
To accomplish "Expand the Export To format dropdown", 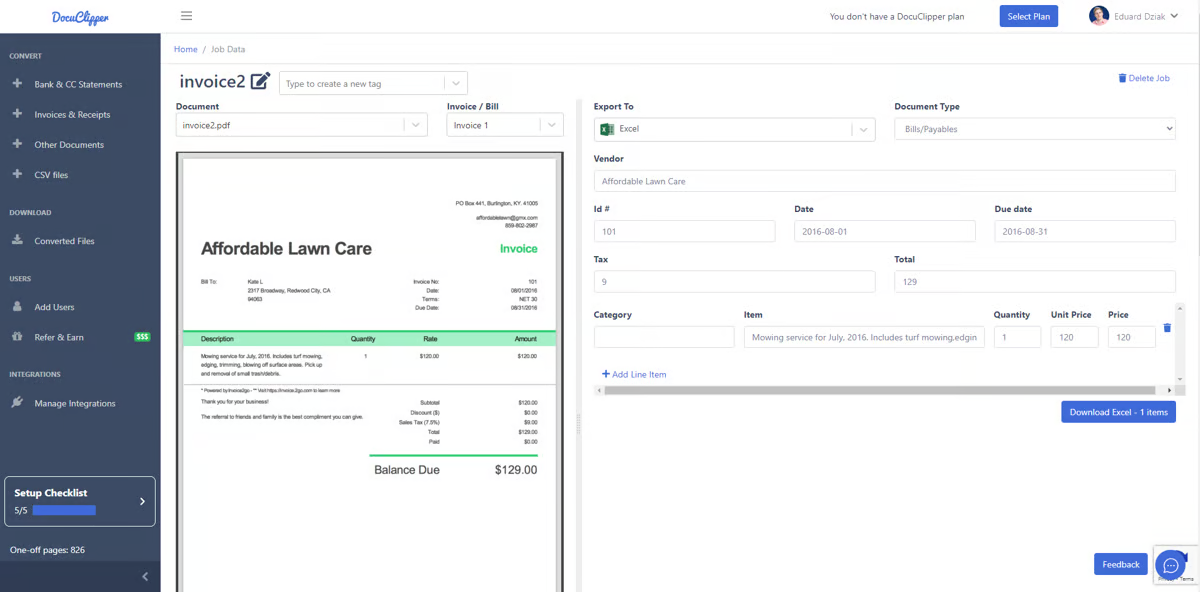I will point(862,128).
